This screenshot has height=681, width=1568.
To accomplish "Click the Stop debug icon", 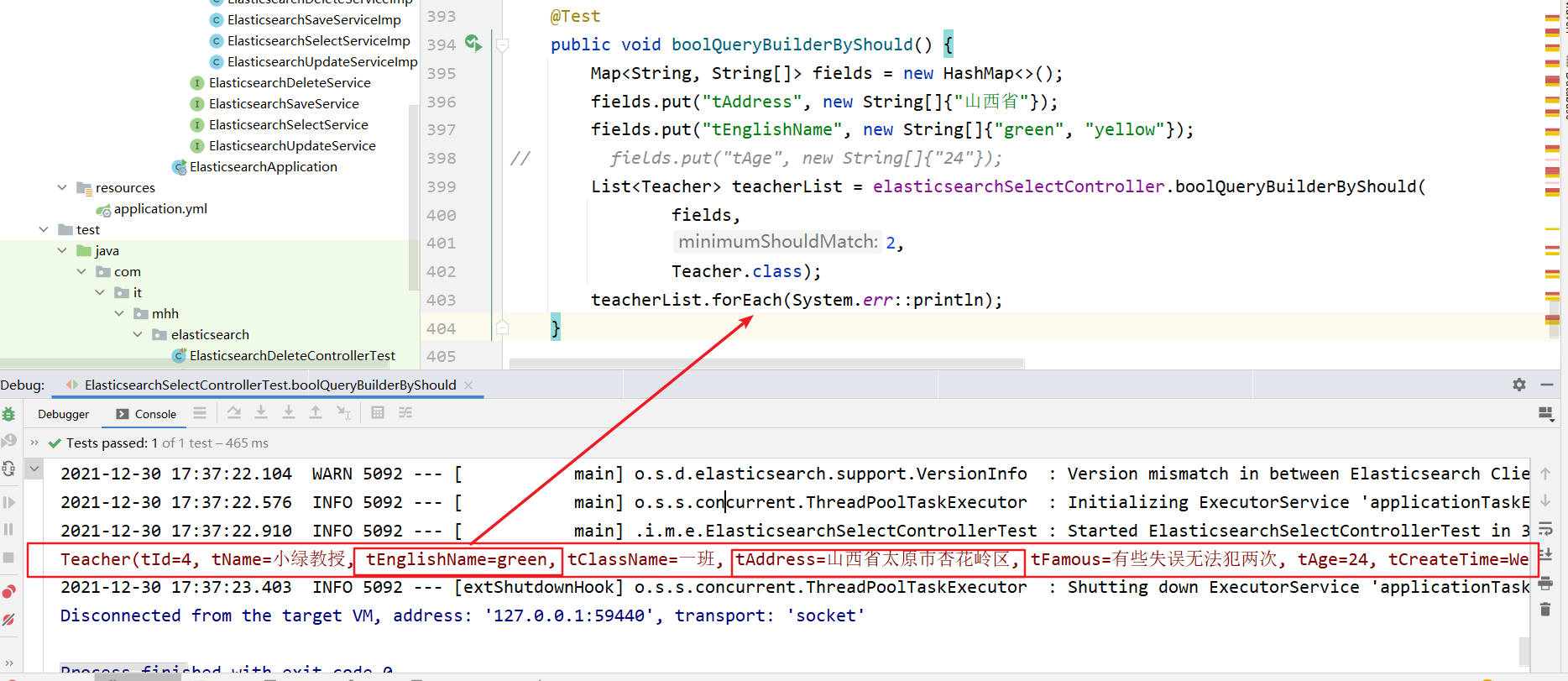I will click(8, 558).
